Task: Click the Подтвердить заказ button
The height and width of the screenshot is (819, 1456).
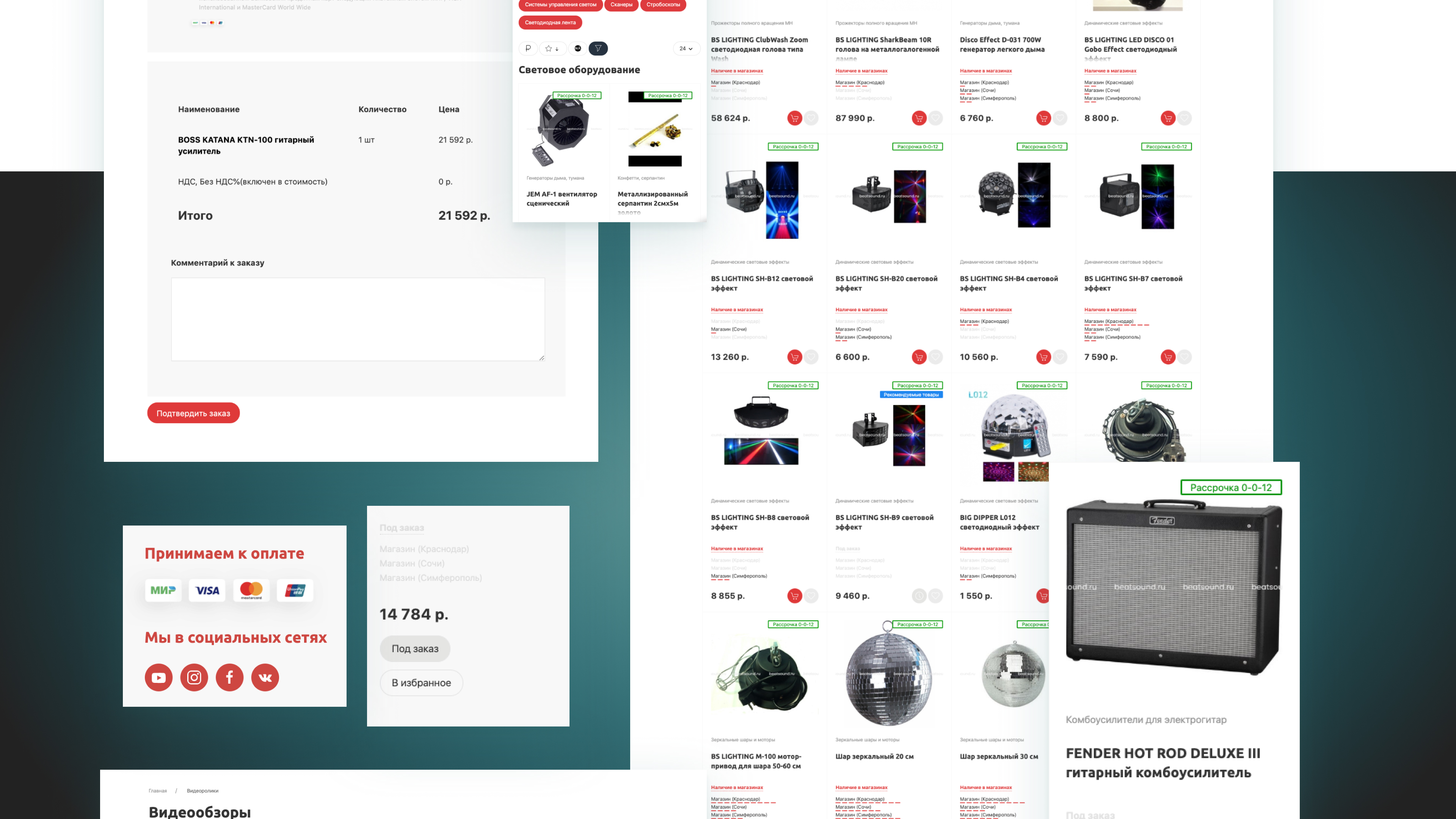Action: (193, 413)
